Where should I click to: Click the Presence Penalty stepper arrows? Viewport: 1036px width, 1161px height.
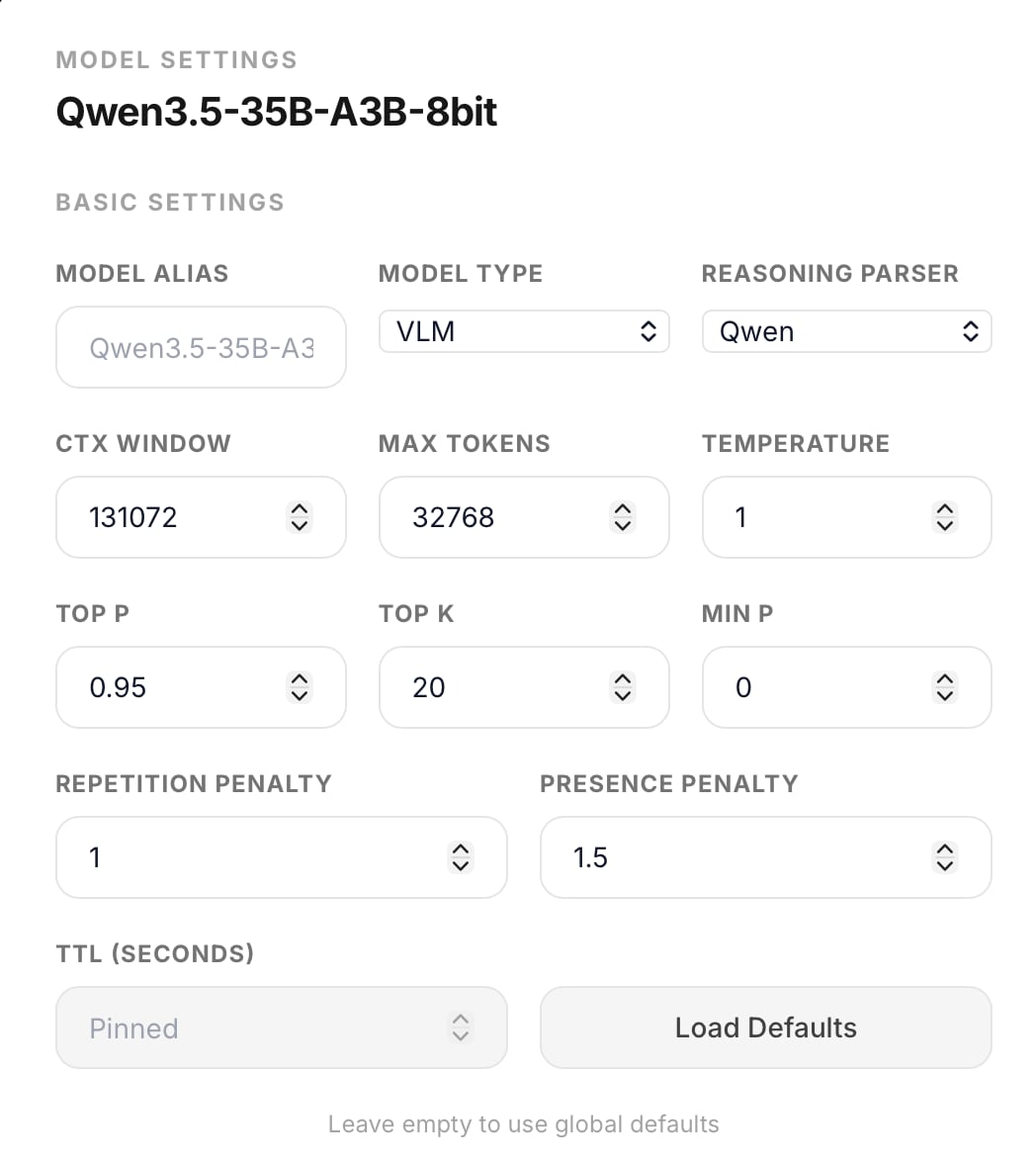[x=945, y=857]
